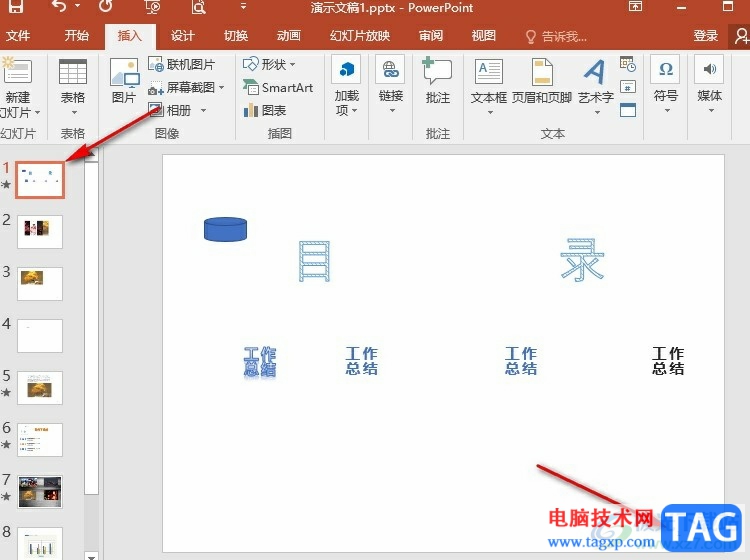Redo the last action
This screenshot has height=560, width=750.
[x=105, y=6]
